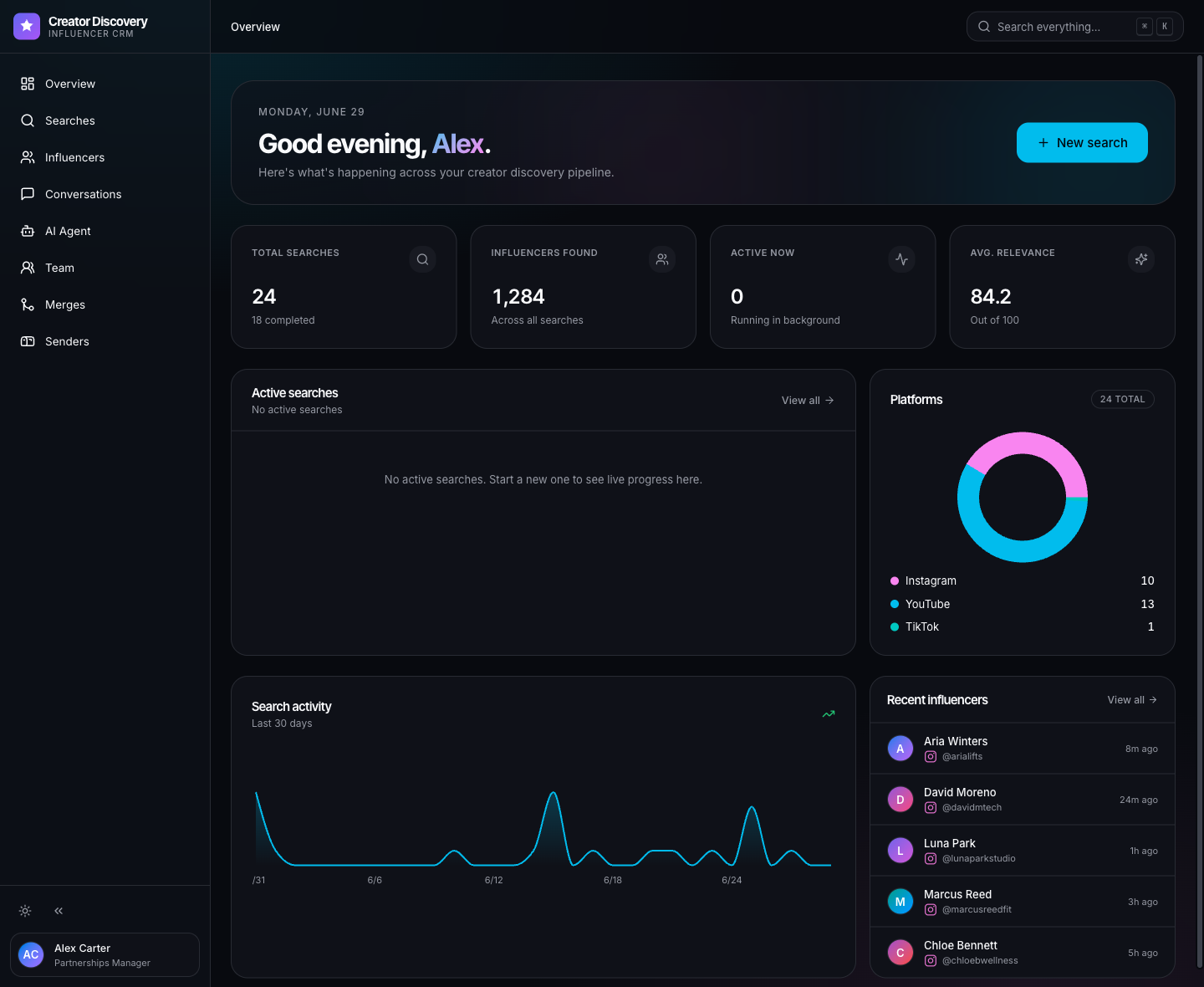
Task: Click the 18 completed text
Action: click(x=283, y=320)
